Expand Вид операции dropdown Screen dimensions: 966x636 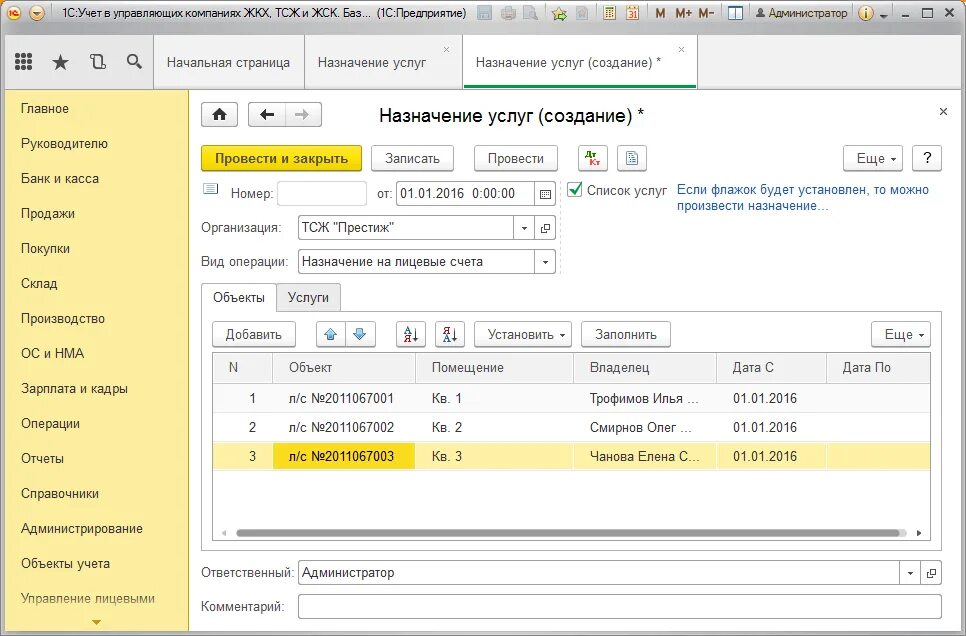tap(545, 262)
